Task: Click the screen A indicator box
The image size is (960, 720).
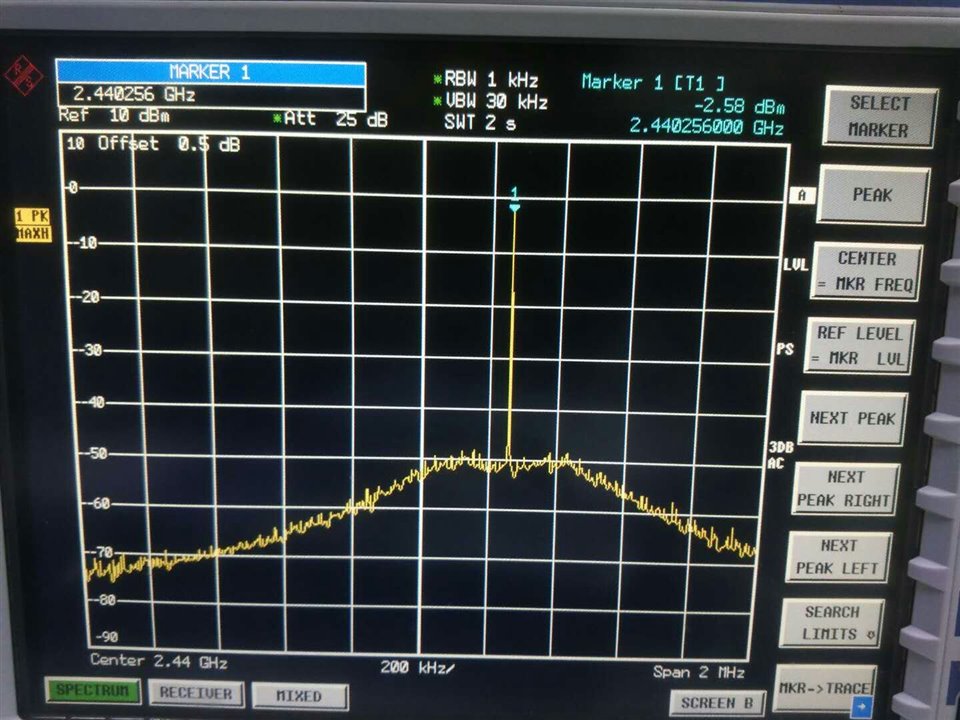Action: (x=801, y=195)
